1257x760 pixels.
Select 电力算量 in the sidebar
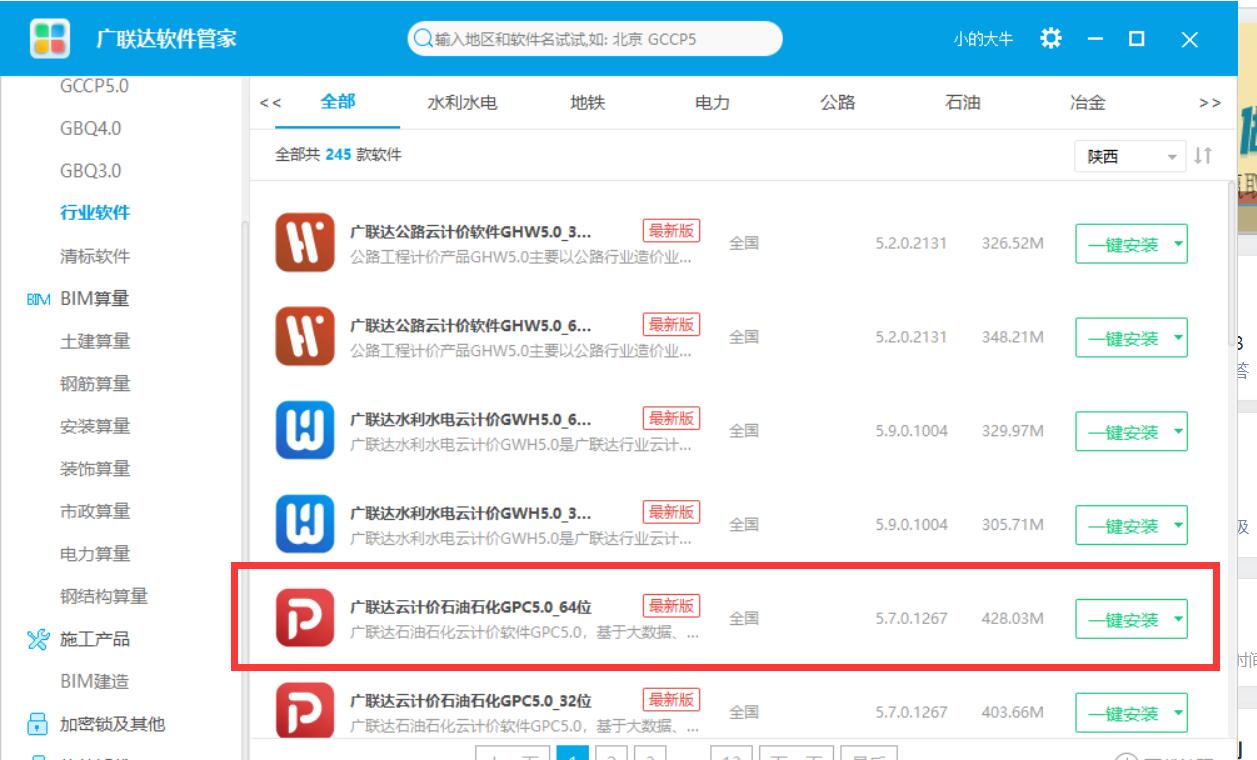[95, 554]
